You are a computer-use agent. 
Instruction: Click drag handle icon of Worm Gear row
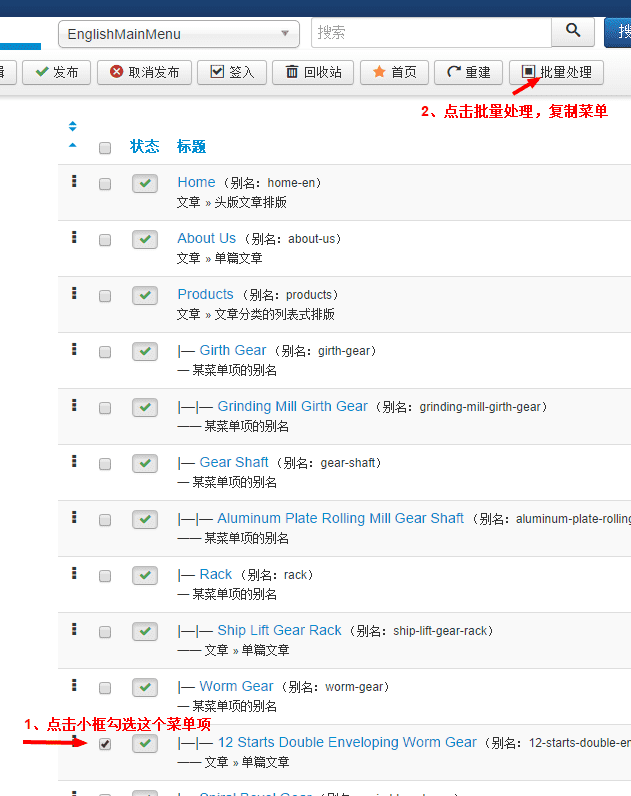[x=74, y=685]
